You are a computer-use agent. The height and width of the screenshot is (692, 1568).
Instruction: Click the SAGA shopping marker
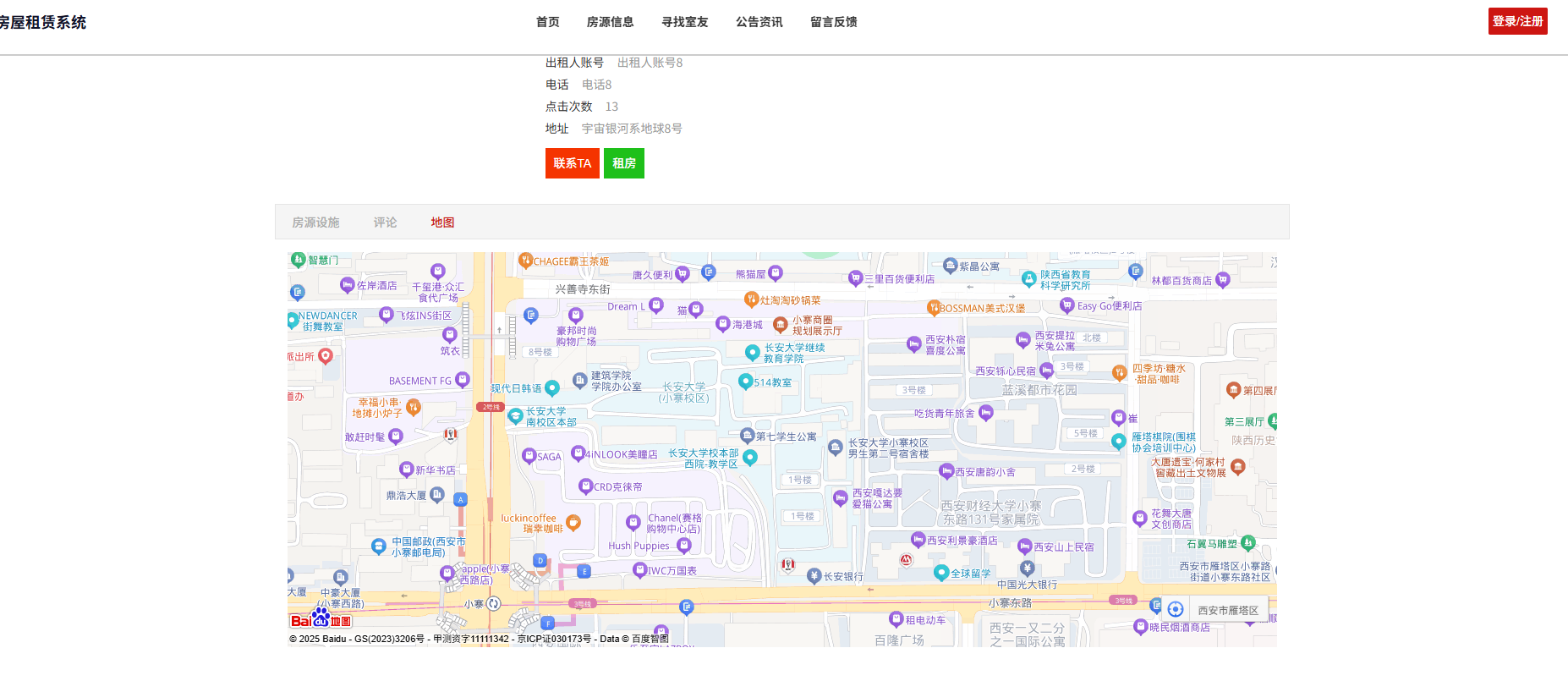pos(529,457)
